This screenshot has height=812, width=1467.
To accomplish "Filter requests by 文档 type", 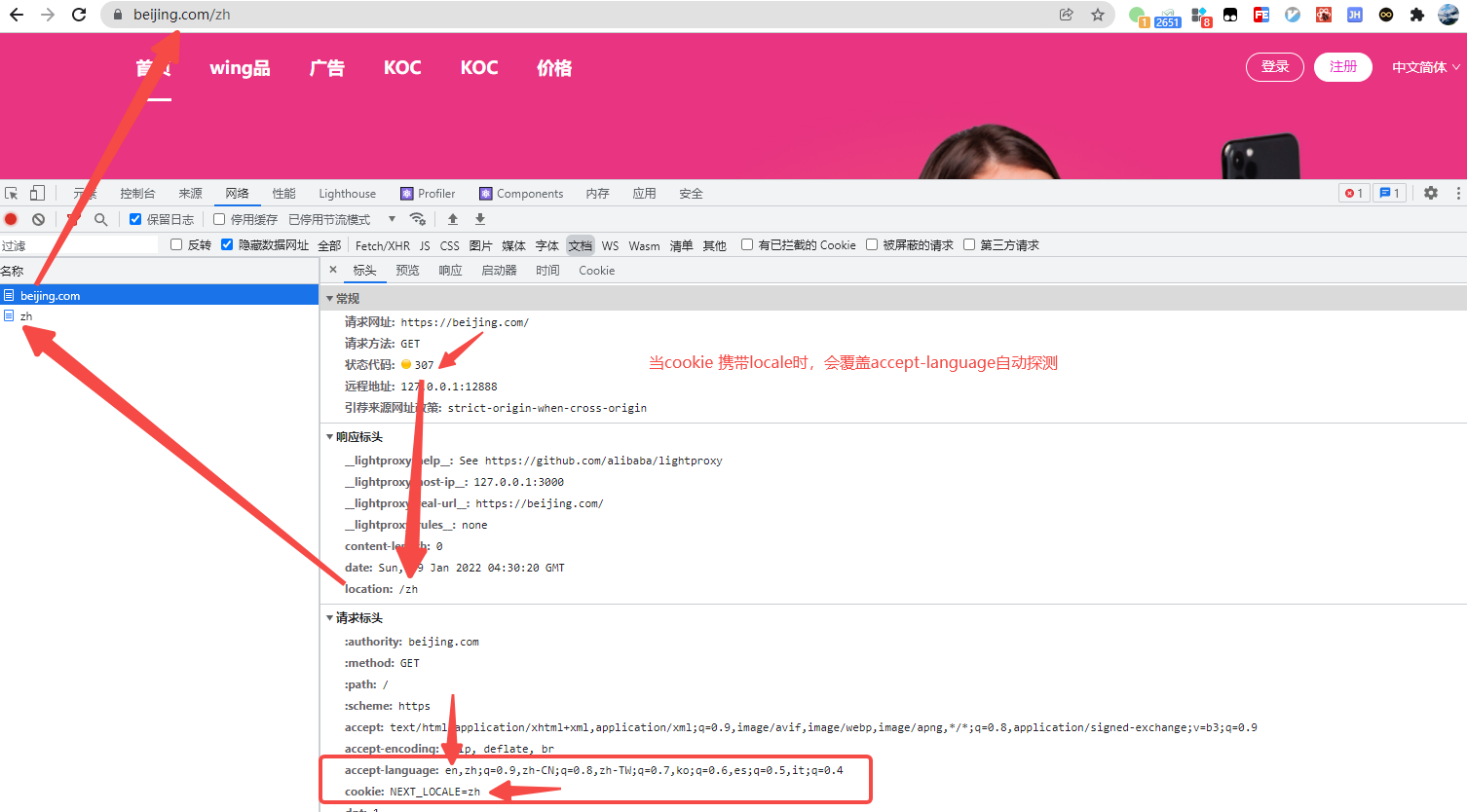I will pos(580,245).
